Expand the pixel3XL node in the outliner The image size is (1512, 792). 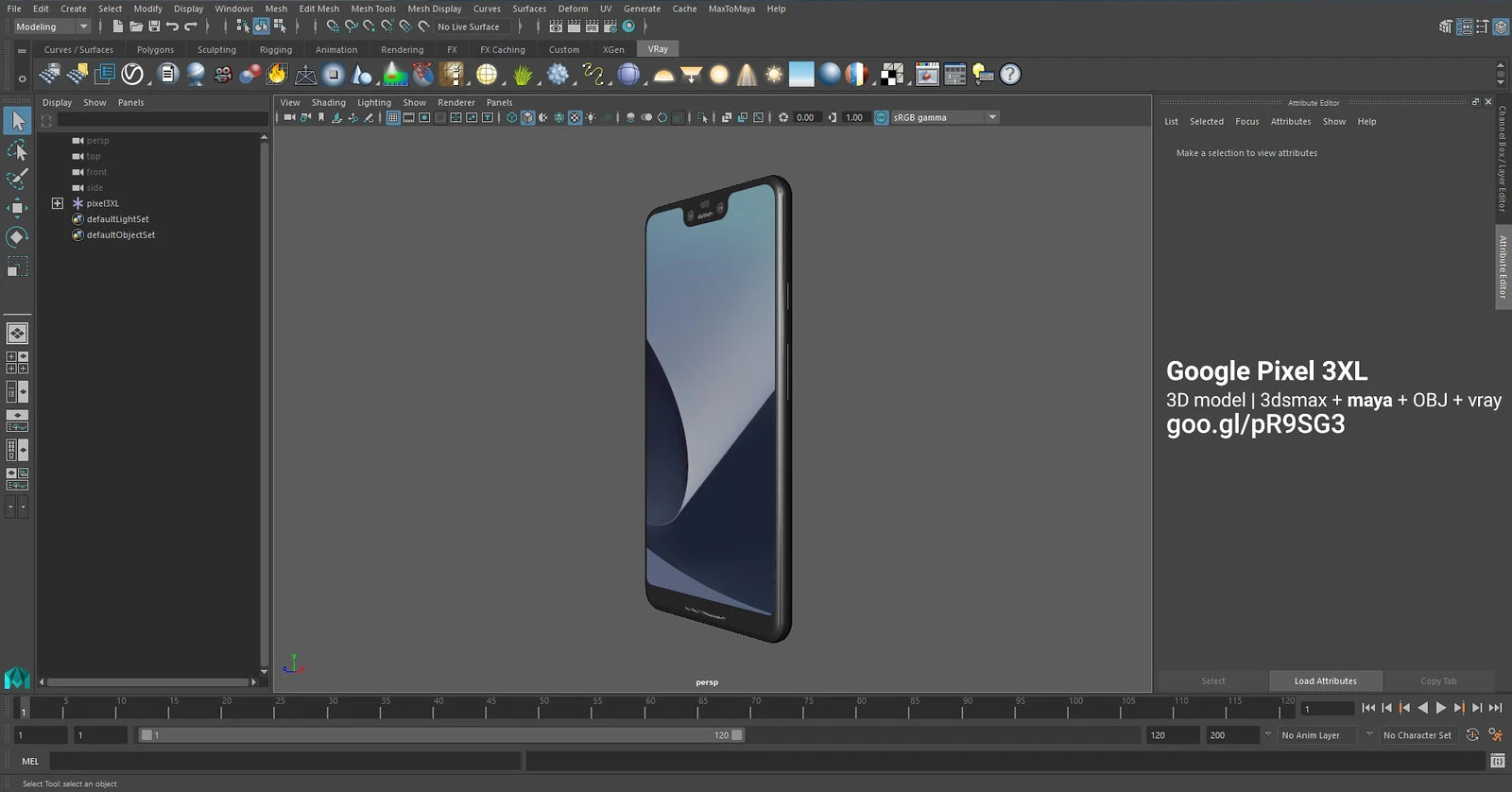click(x=58, y=203)
